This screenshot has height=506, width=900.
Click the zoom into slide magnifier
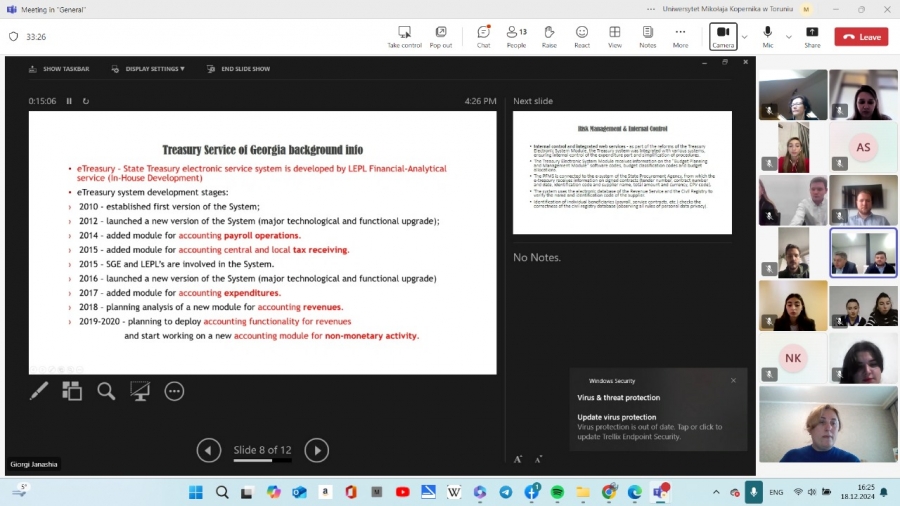pos(106,391)
